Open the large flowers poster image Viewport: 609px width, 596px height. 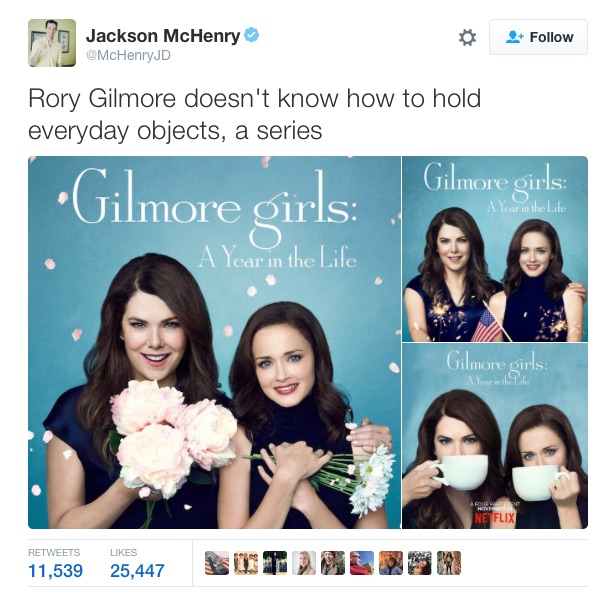pyautogui.click(x=214, y=342)
